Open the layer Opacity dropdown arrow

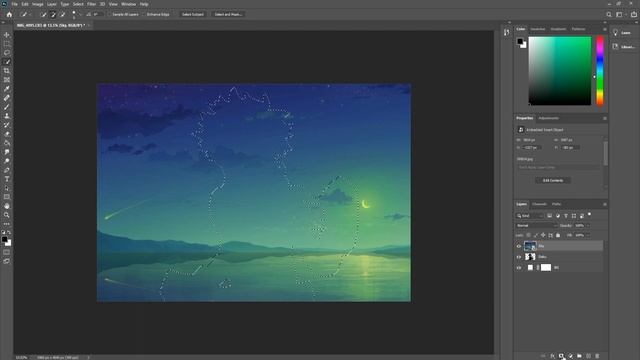(588, 225)
